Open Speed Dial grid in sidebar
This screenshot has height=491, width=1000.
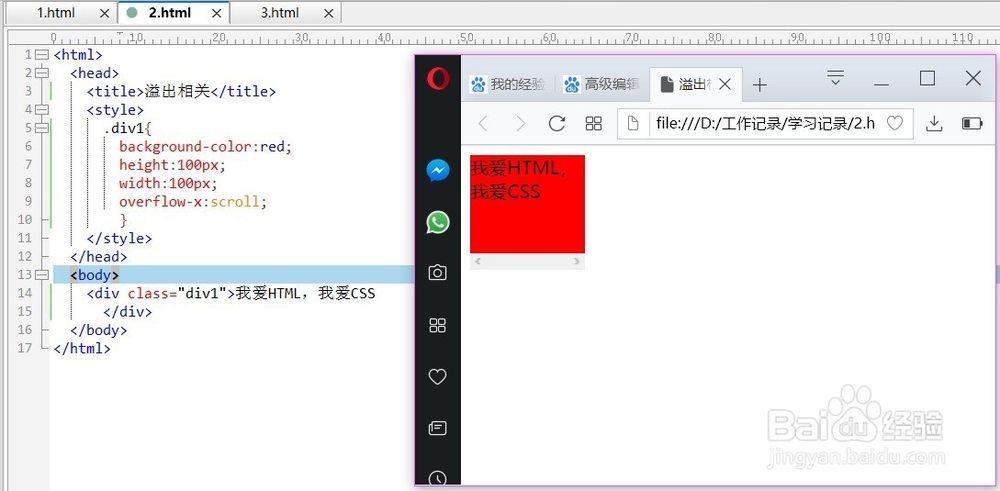tap(438, 325)
